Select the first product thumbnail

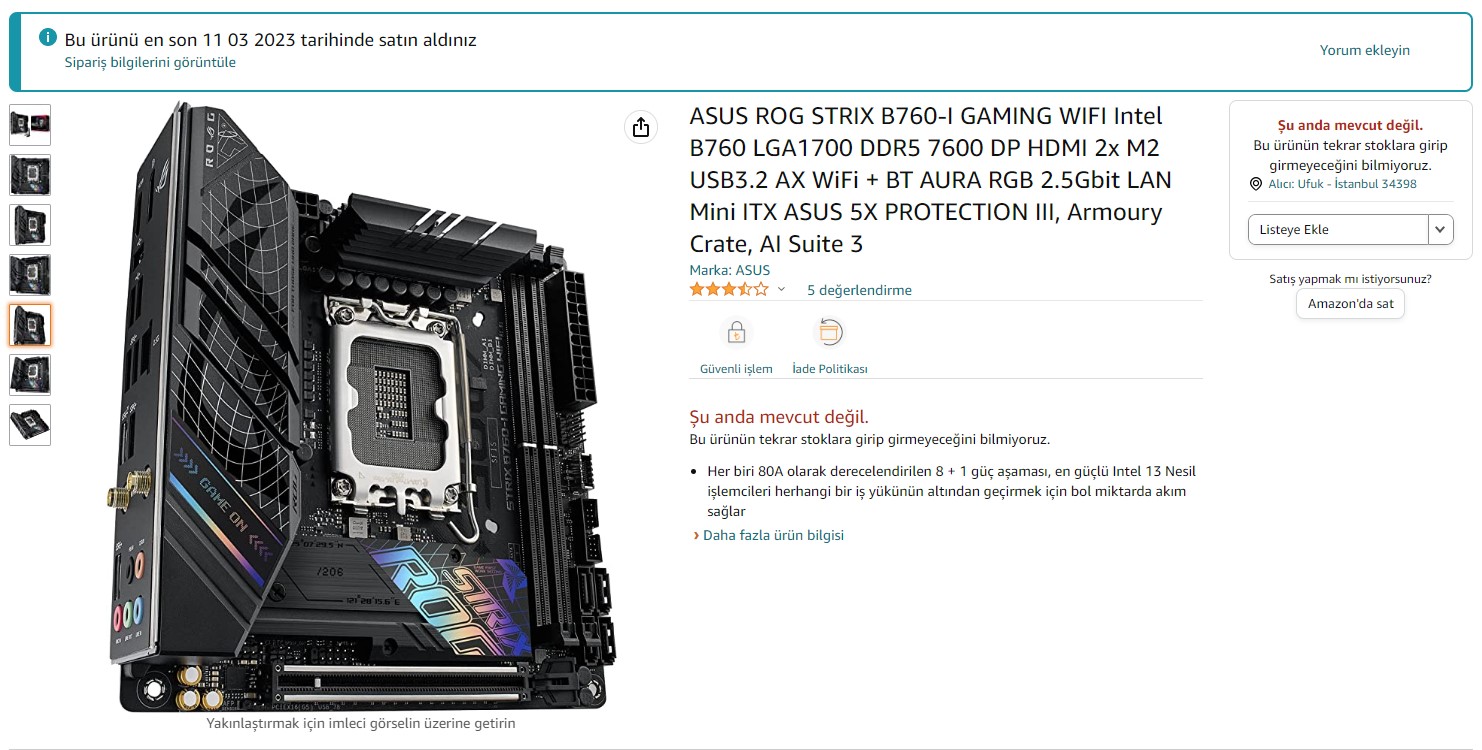point(30,125)
